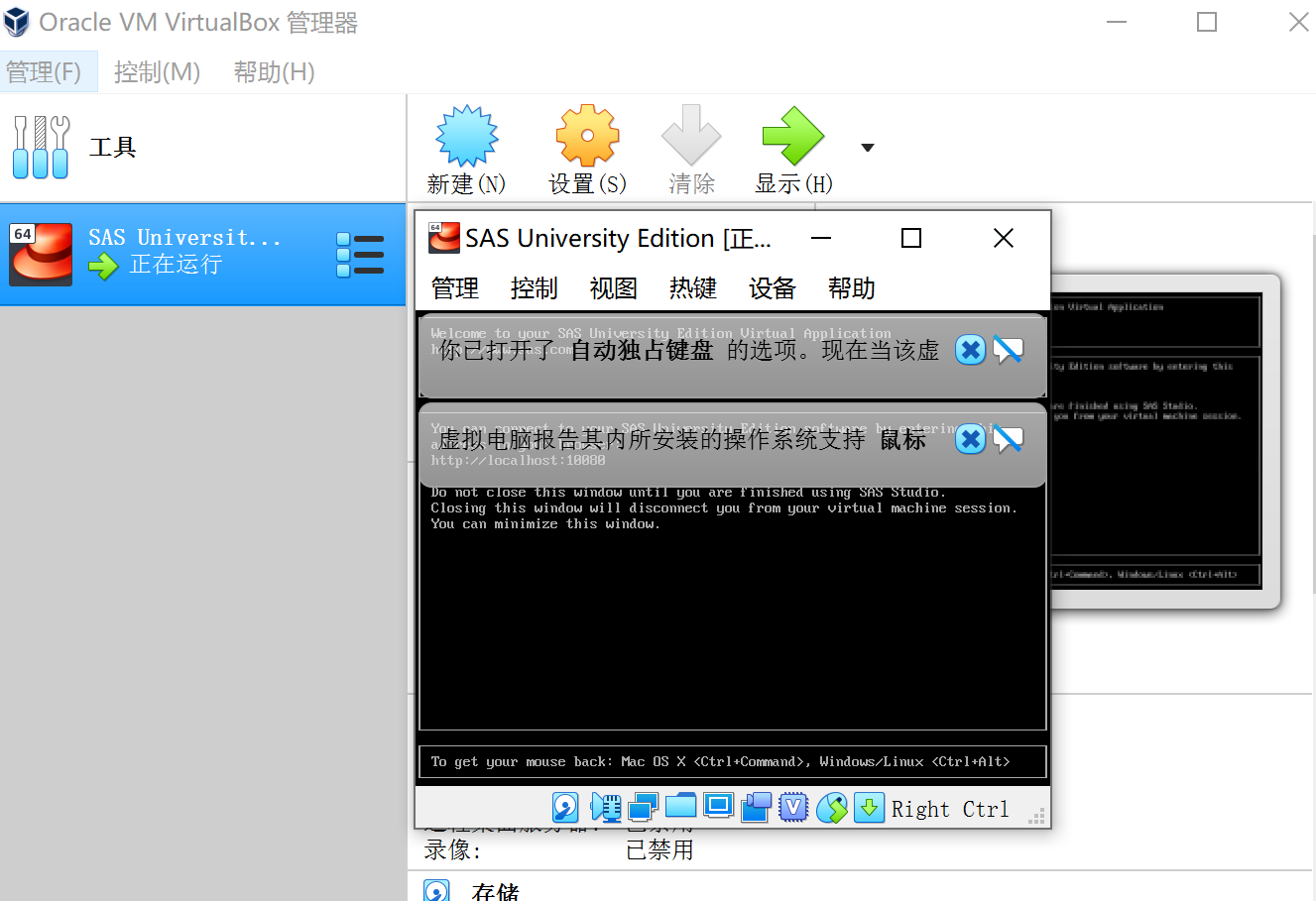The image size is (1316, 901).
Task: Click the virtualization CPU 'V' status icon
Action: [793, 808]
